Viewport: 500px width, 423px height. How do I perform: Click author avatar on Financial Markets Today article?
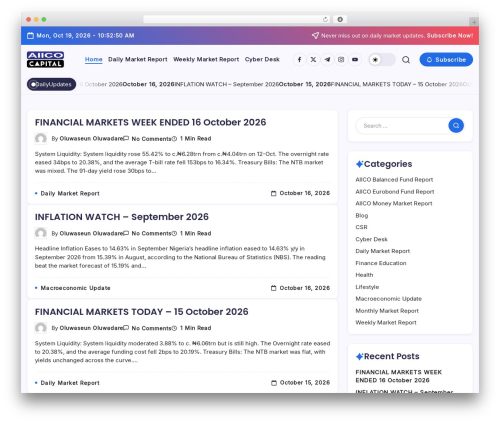point(41,328)
